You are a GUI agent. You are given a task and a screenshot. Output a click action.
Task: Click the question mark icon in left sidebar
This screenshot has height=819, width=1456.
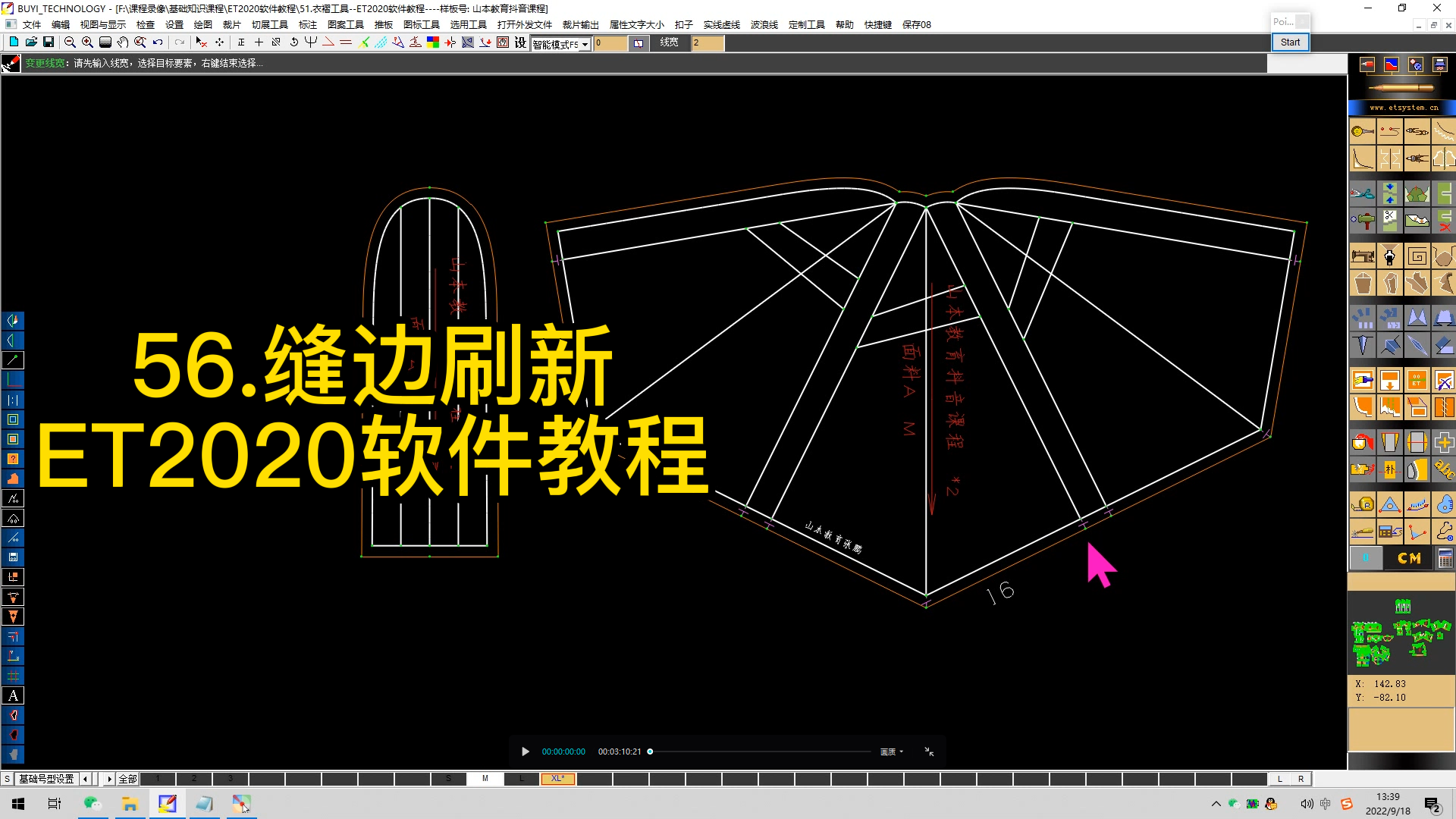pos(13,459)
